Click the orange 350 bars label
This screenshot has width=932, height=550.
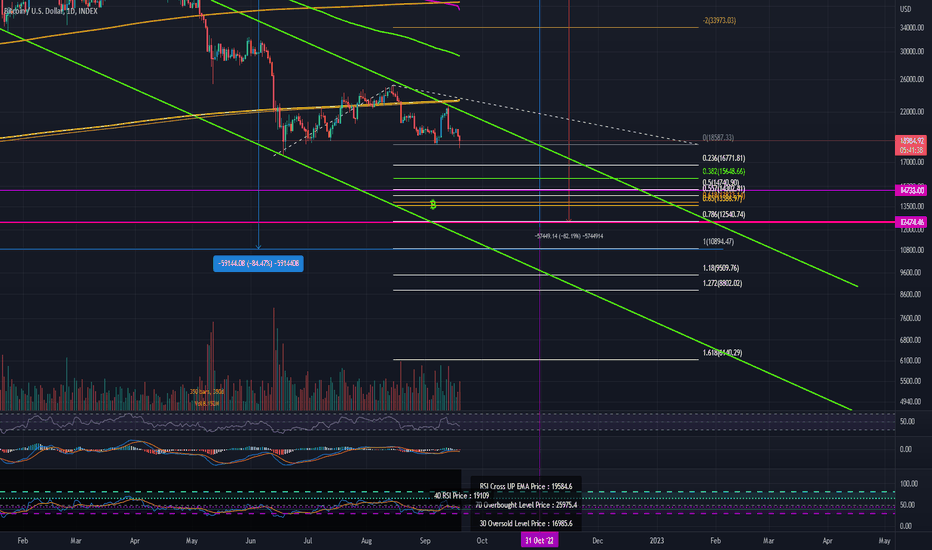(207, 392)
